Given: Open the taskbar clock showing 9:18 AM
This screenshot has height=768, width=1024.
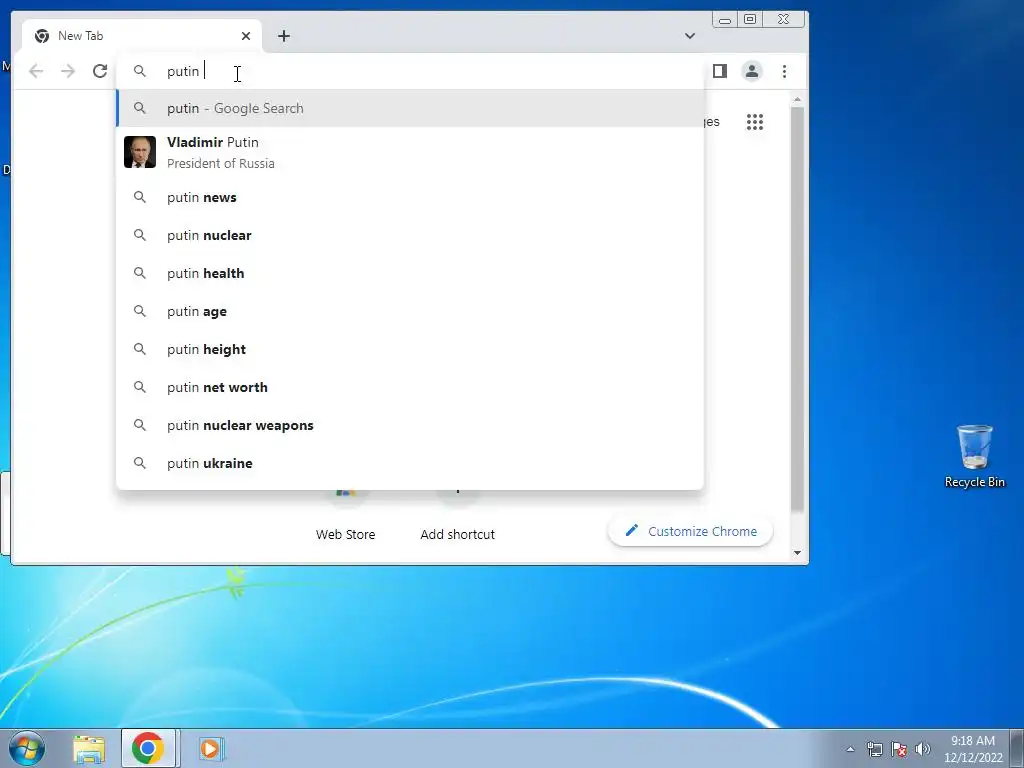Looking at the screenshot, I should click(x=972, y=749).
